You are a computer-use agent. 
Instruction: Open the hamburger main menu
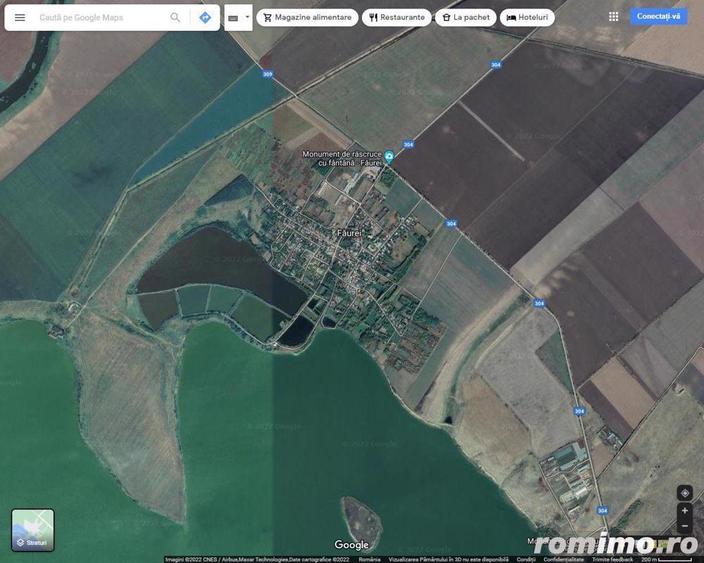[20, 18]
